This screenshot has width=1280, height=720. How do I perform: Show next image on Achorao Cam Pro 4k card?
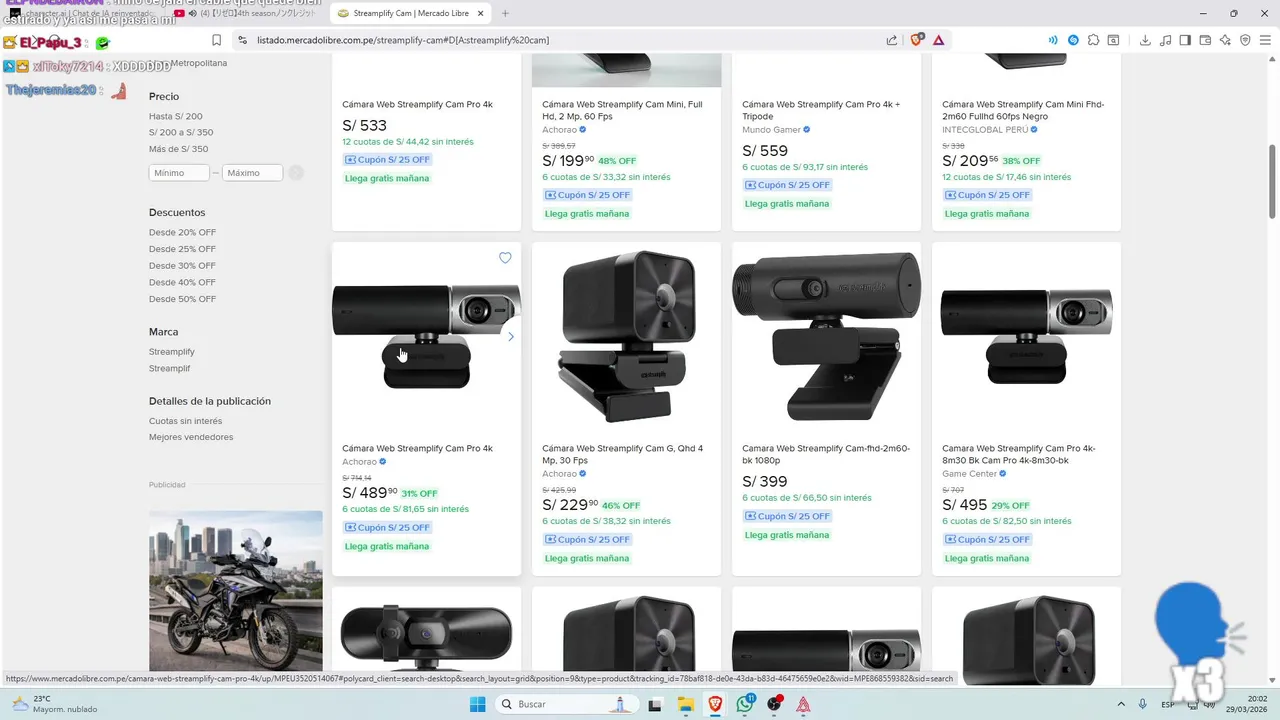510,337
